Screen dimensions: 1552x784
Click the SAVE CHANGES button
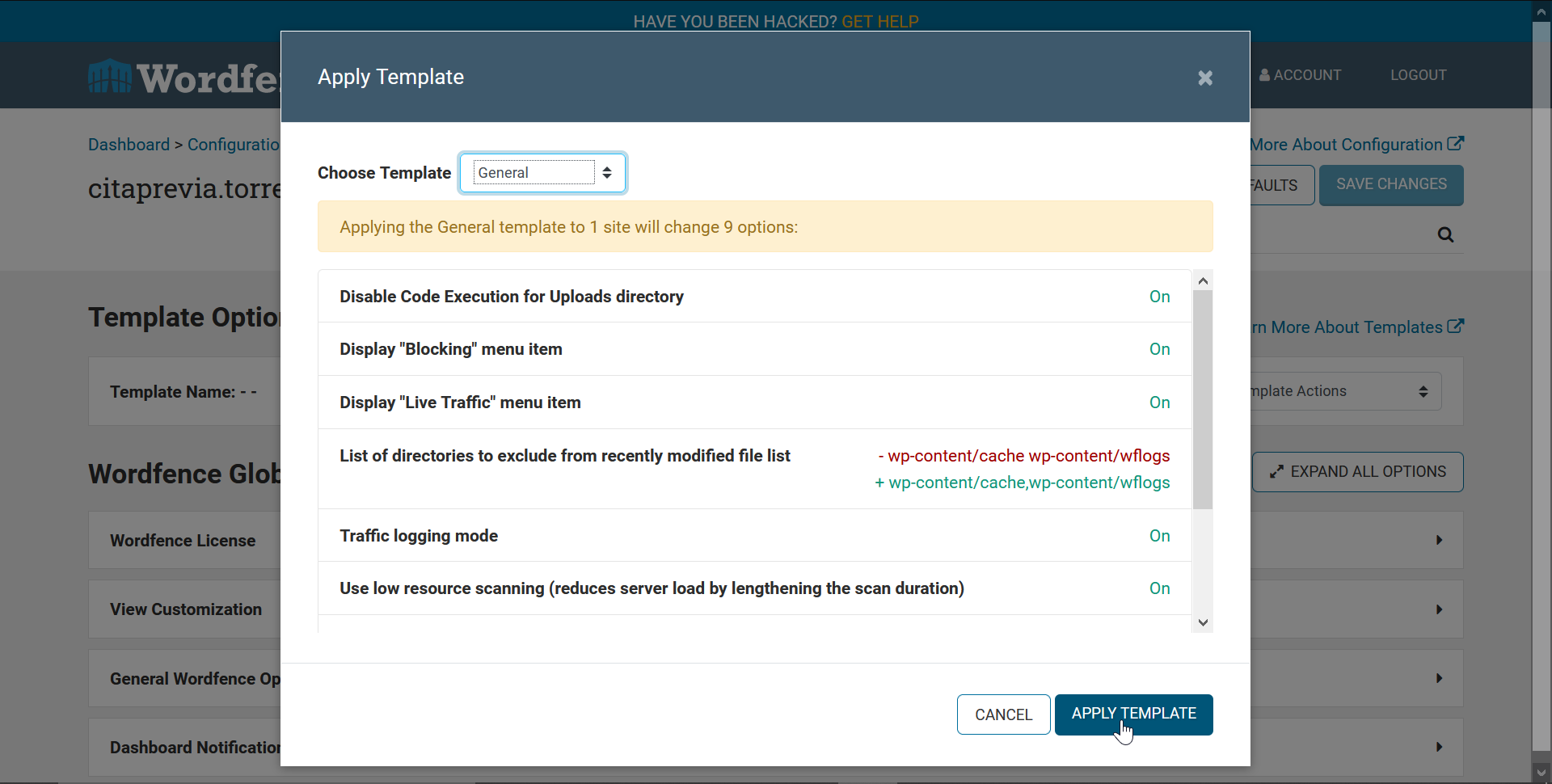1390,185
